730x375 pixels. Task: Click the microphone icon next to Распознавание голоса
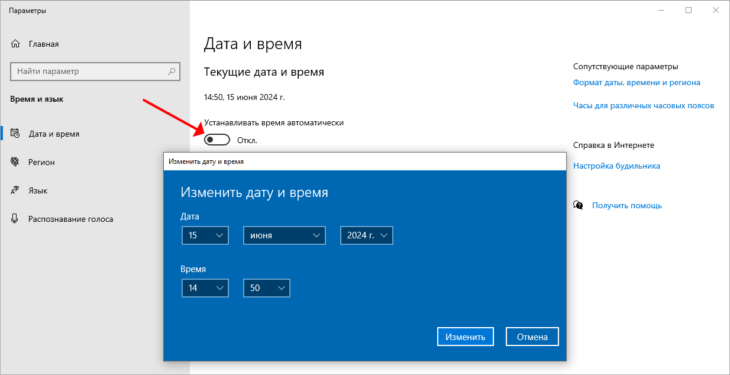pos(15,218)
